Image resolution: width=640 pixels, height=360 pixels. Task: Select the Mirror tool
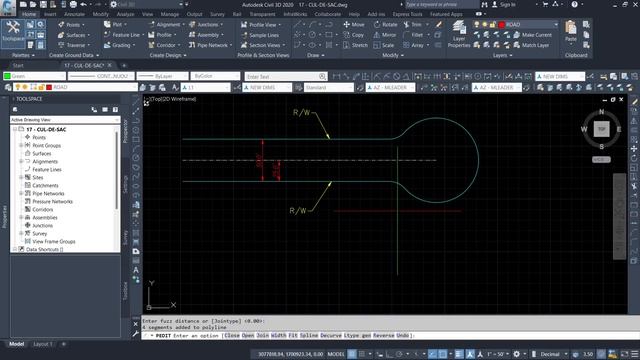[384, 35]
